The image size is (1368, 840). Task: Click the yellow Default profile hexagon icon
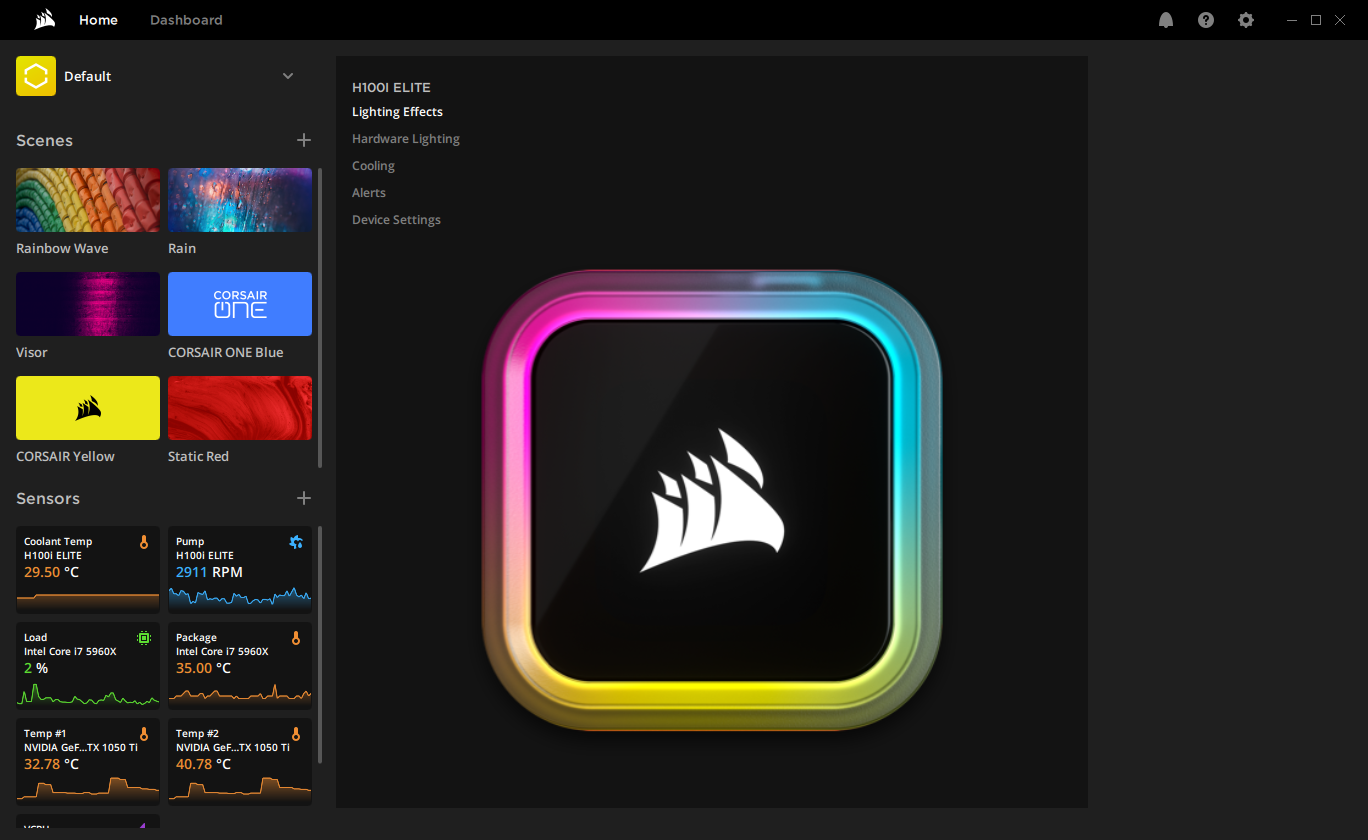pyautogui.click(x=36, y=76)
